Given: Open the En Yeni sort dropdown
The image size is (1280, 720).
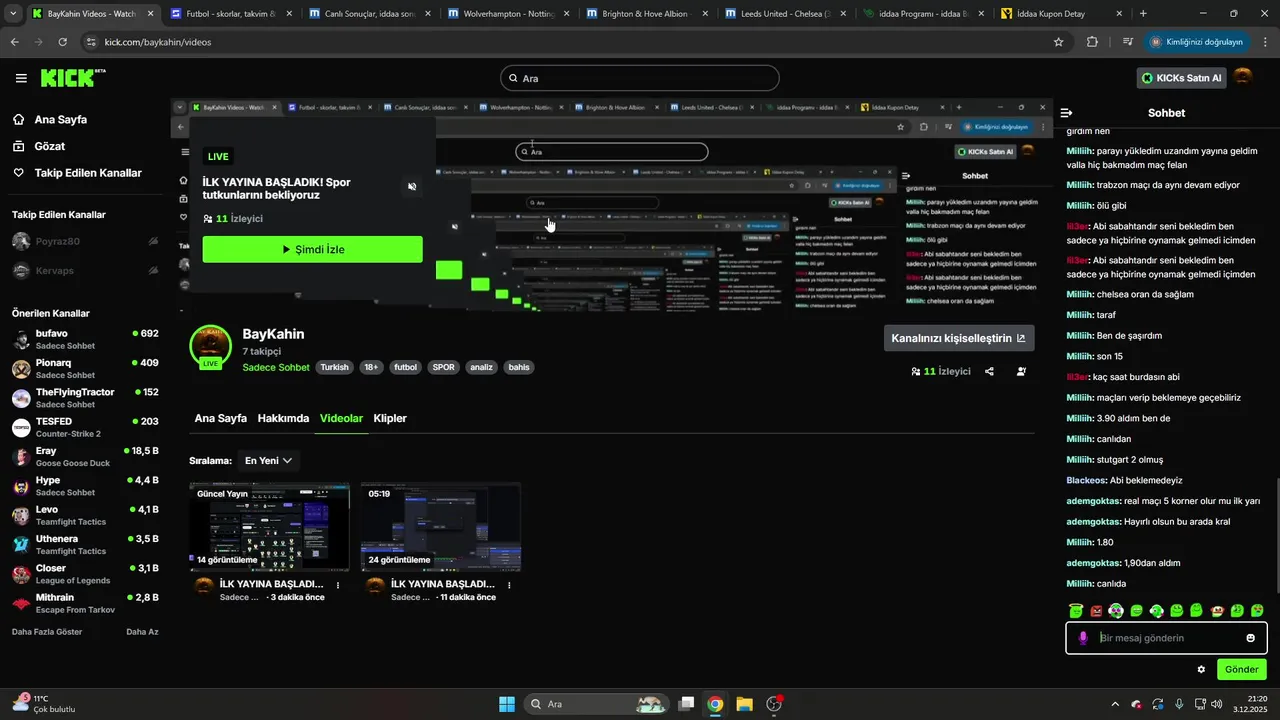Looking at the screenshot, I should 268,460.
